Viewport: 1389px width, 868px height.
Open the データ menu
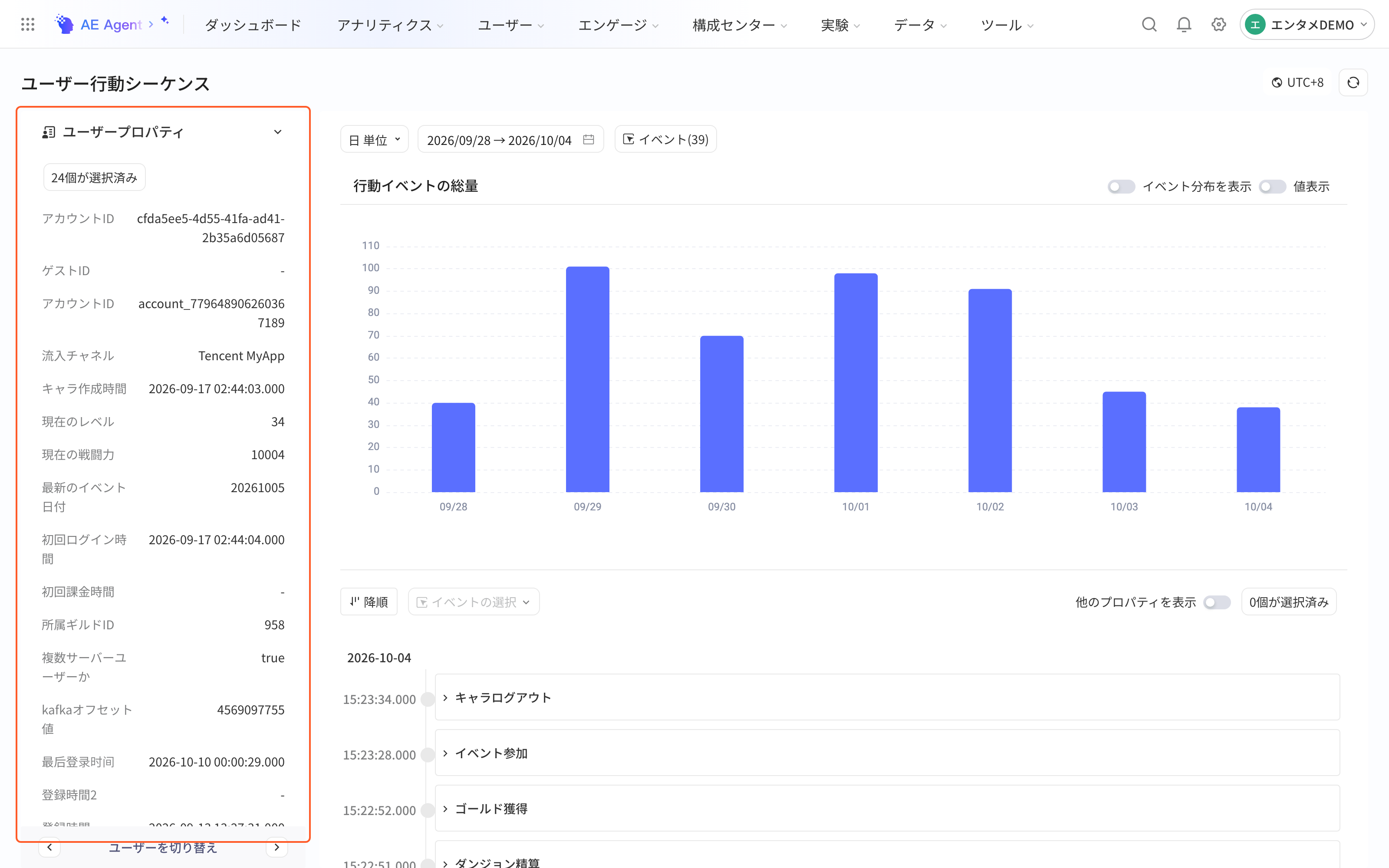920,25
